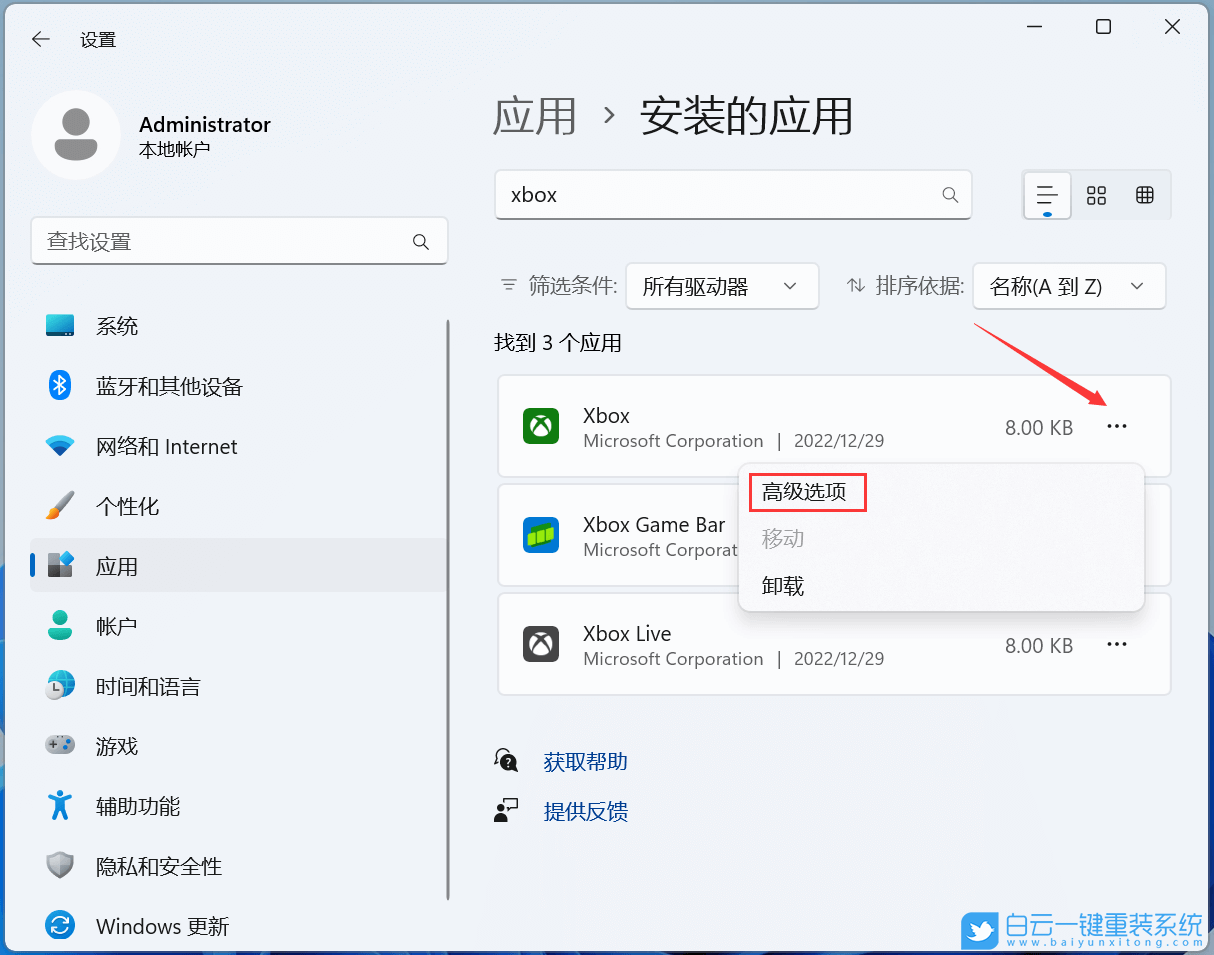Screen dimensions: 1214x955
Task: Open the 提供反馈 link
Action: coord(585,812)
